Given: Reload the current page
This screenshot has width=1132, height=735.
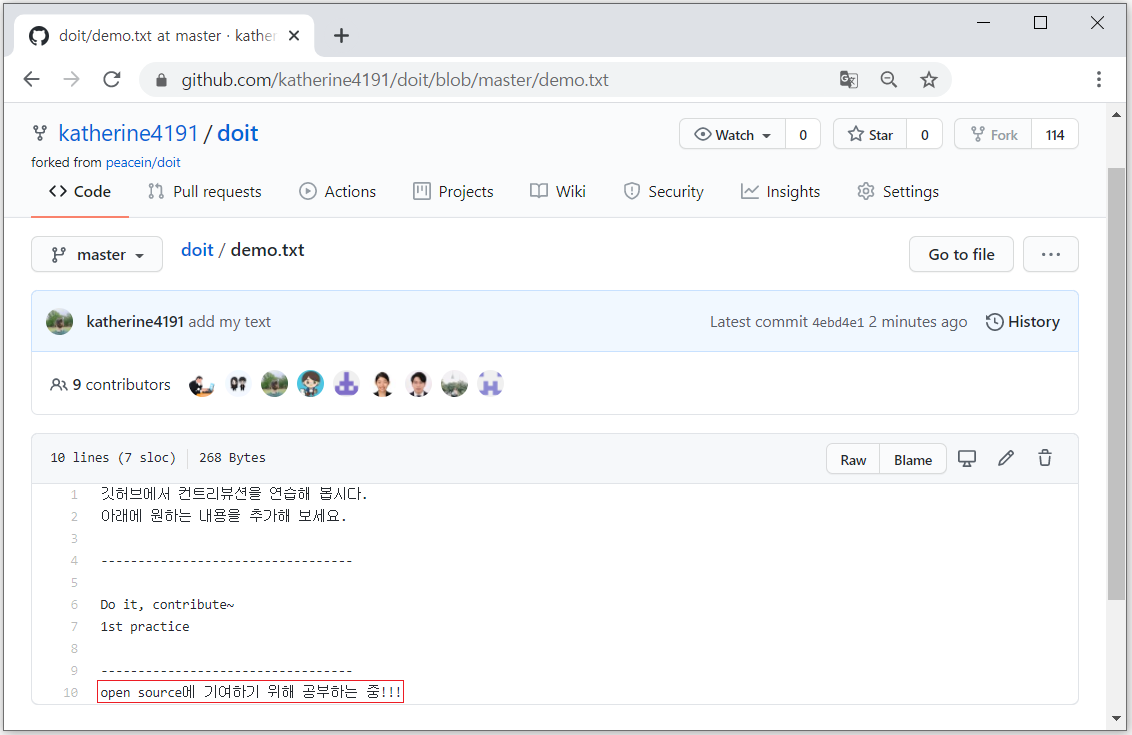Looking at the screenshot, I should coord(112,79).
